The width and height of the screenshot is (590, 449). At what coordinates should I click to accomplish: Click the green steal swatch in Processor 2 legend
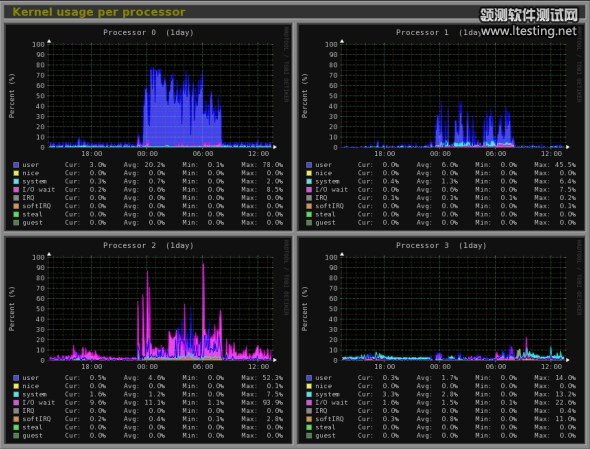tap(16, 428)
